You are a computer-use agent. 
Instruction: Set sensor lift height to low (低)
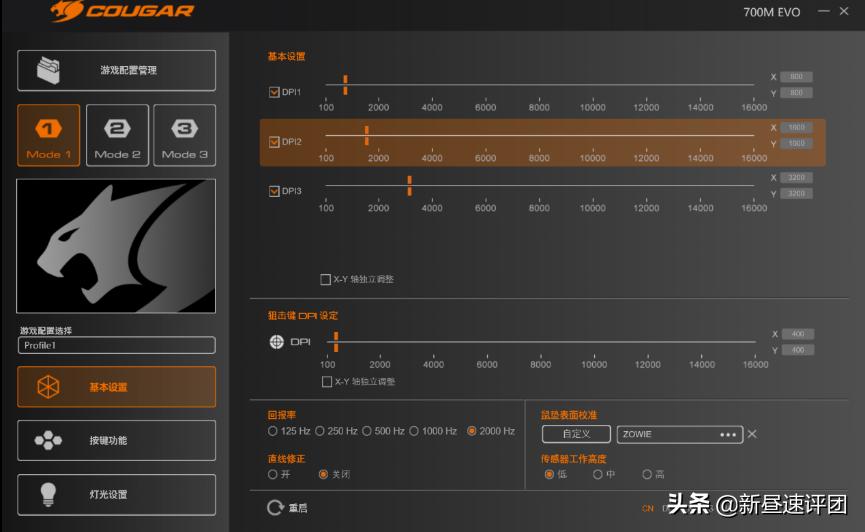pos(549,474)
